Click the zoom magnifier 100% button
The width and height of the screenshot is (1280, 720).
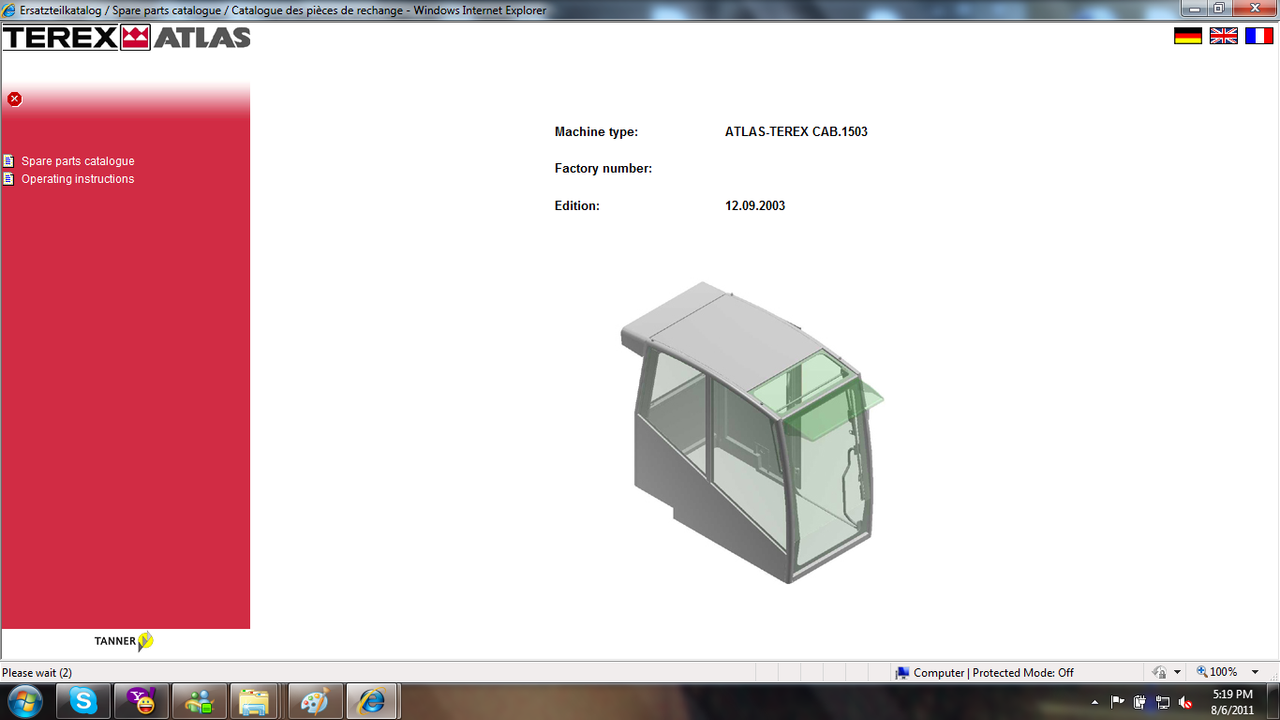click(1217, 673)
